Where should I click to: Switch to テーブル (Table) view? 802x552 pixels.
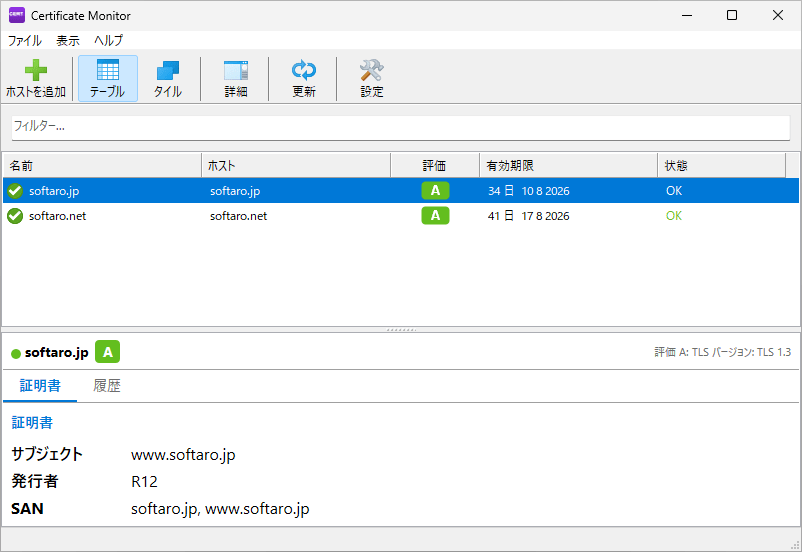pos(107,78)
